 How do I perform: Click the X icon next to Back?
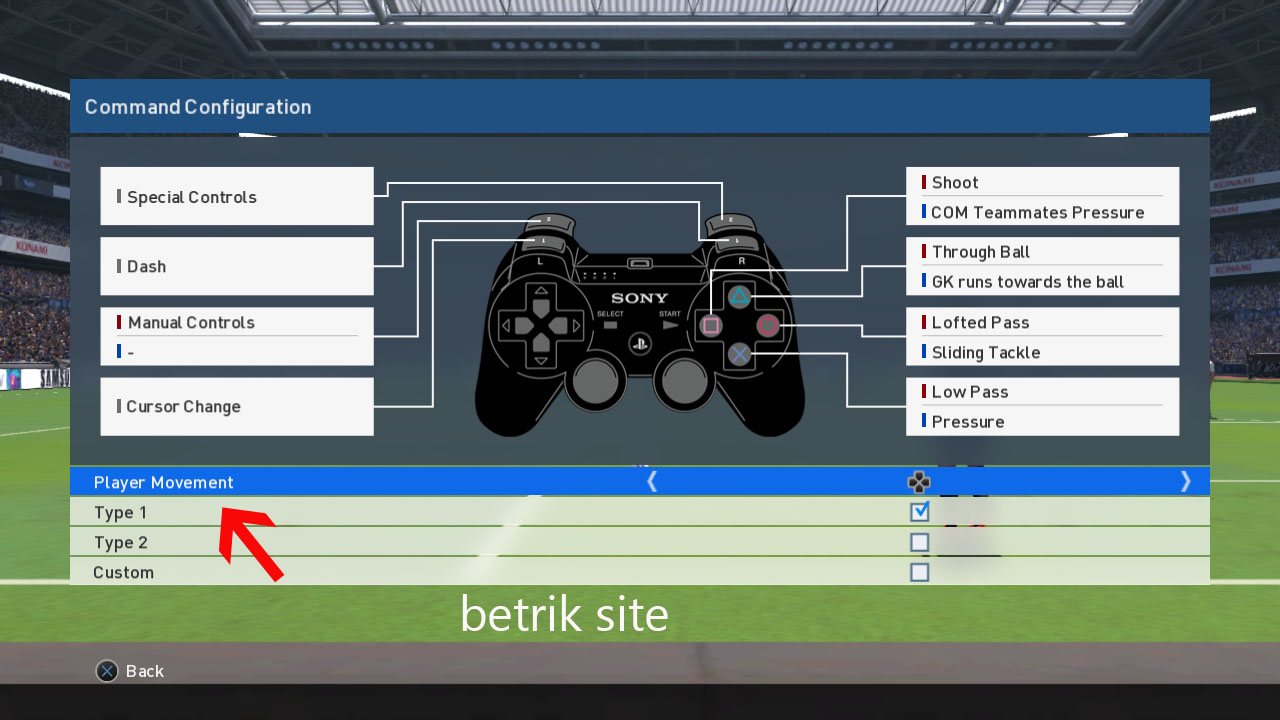click(107, 671)
